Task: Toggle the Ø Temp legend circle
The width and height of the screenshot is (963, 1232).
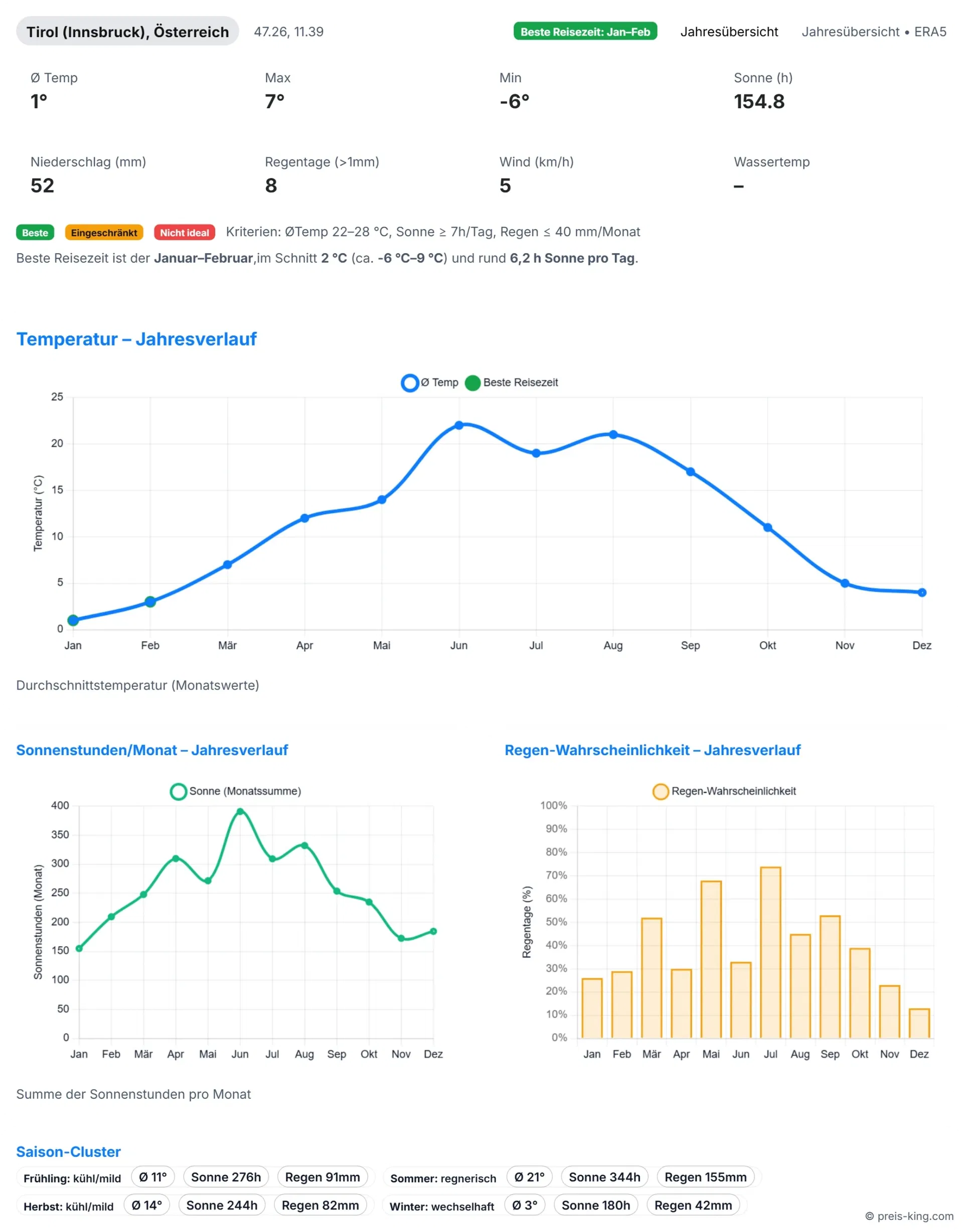Action: [x=410, y=383]
